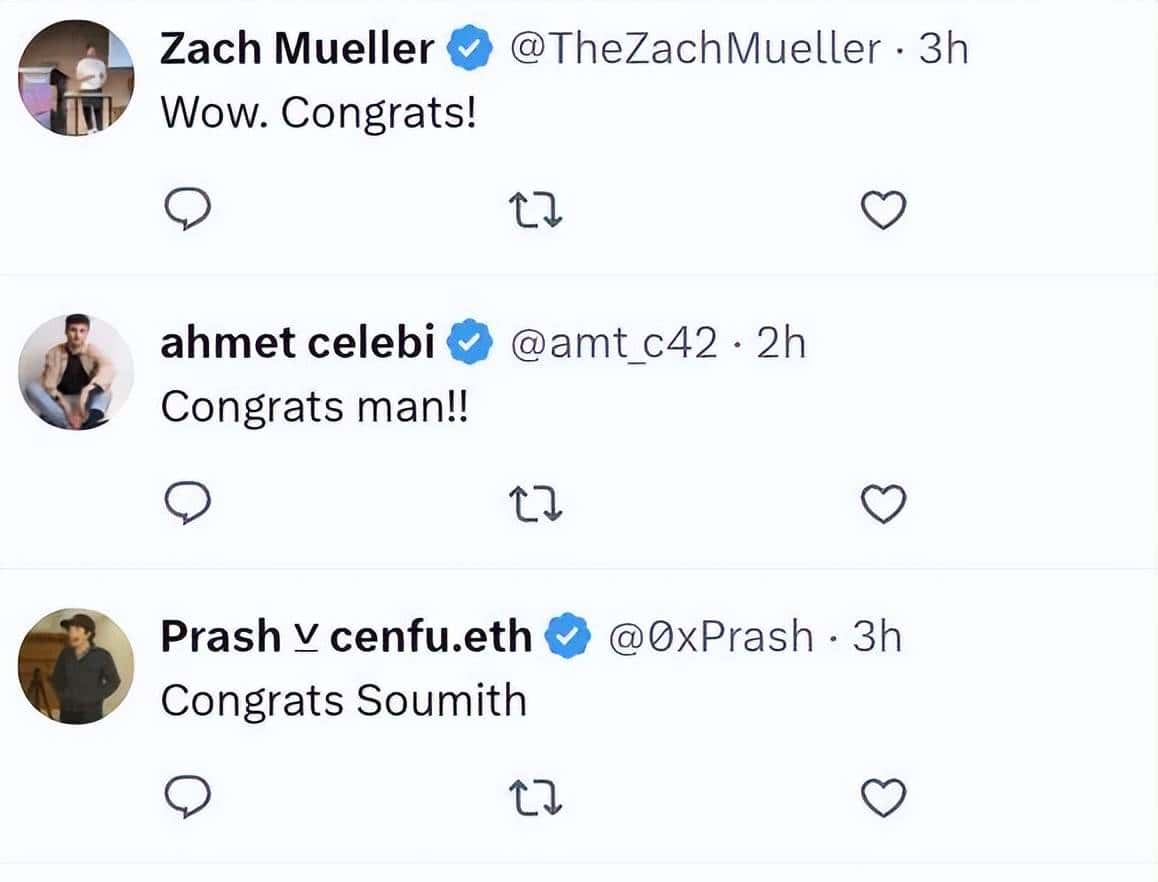The image size is (1158, 882).
Task: Click the @0xPrash handle
Action: pos(711,636)
